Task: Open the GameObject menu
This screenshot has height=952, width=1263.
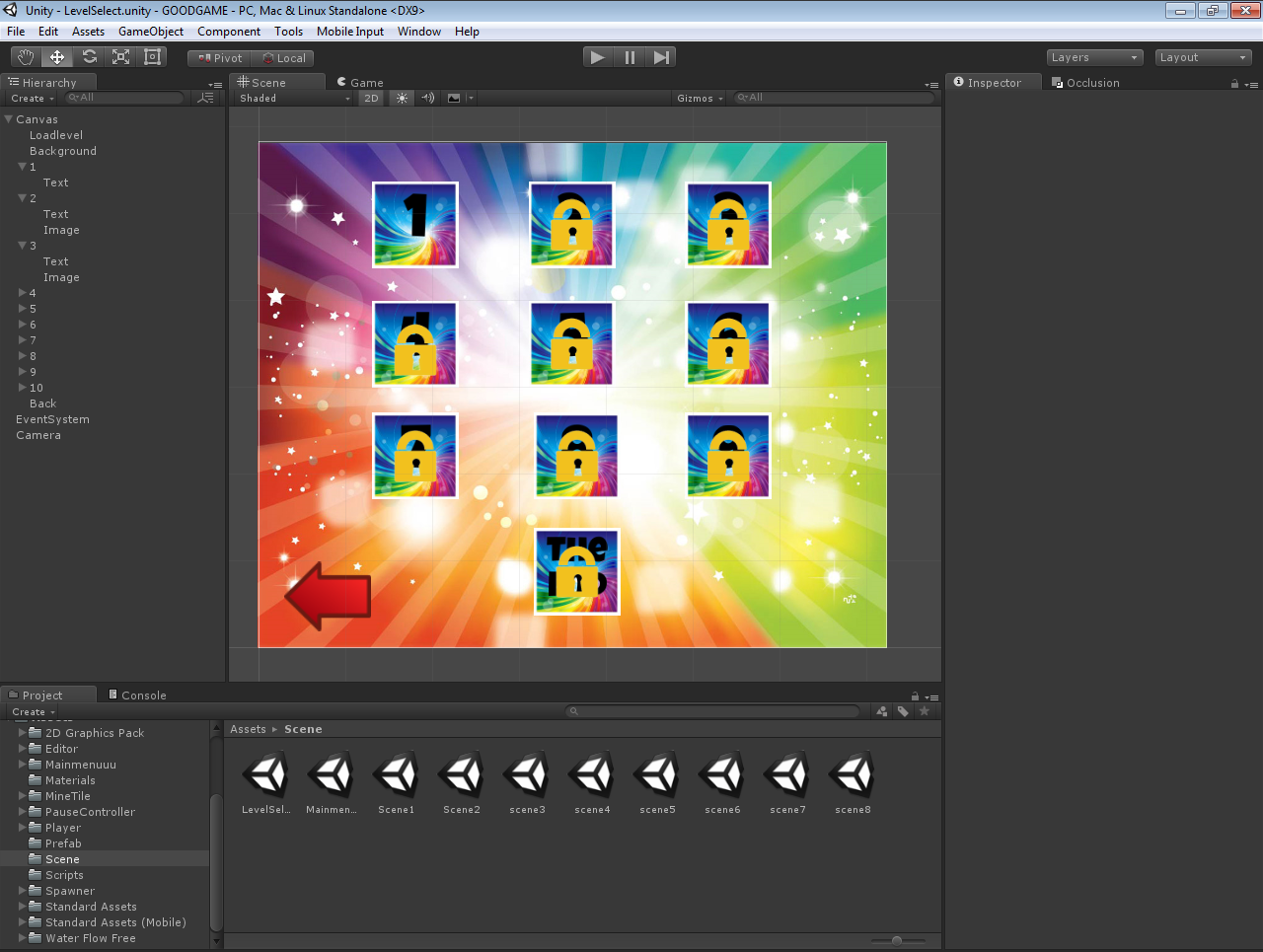Action: click(151, 32)
